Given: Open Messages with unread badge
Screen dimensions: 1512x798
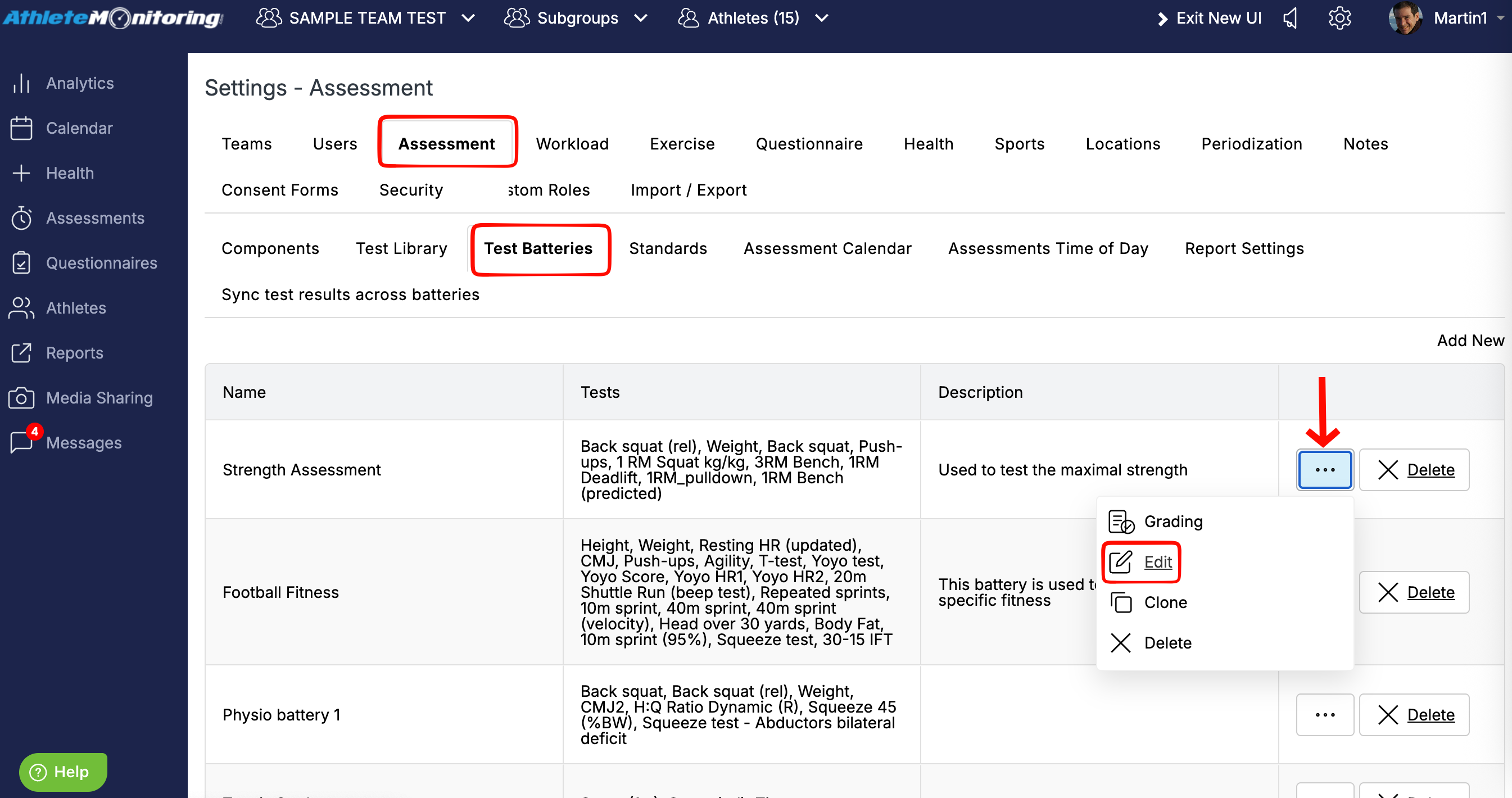Looking at the screenshot, I should click(66, 442).
